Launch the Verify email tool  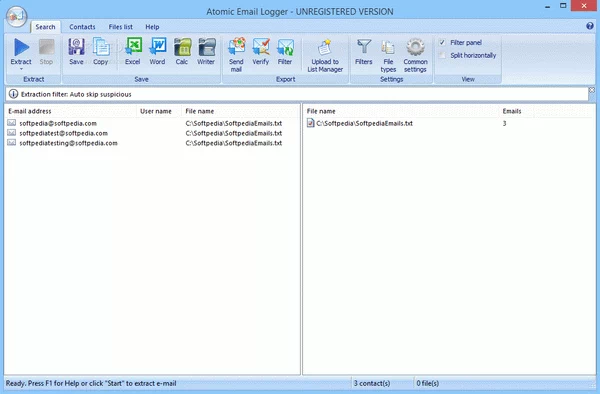(261, 52)
